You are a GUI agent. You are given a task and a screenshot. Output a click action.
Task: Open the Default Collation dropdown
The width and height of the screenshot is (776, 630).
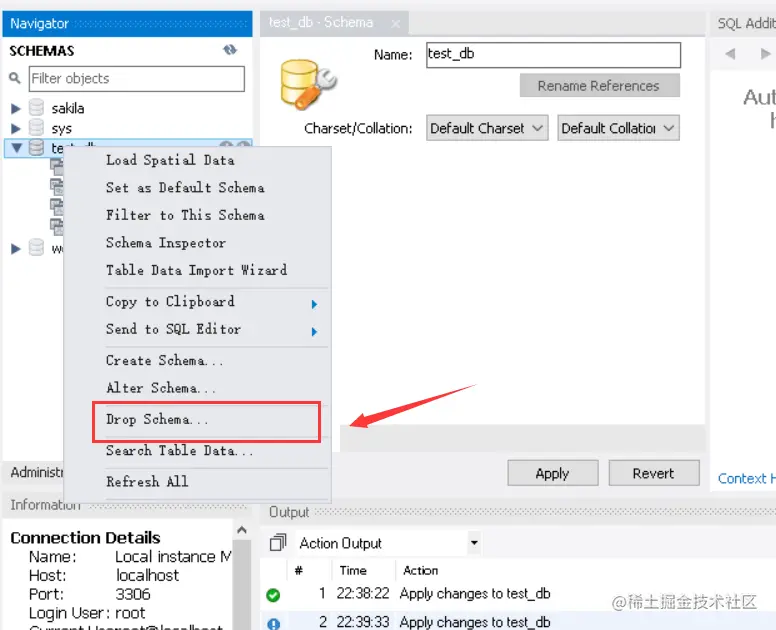click(618, 128)
